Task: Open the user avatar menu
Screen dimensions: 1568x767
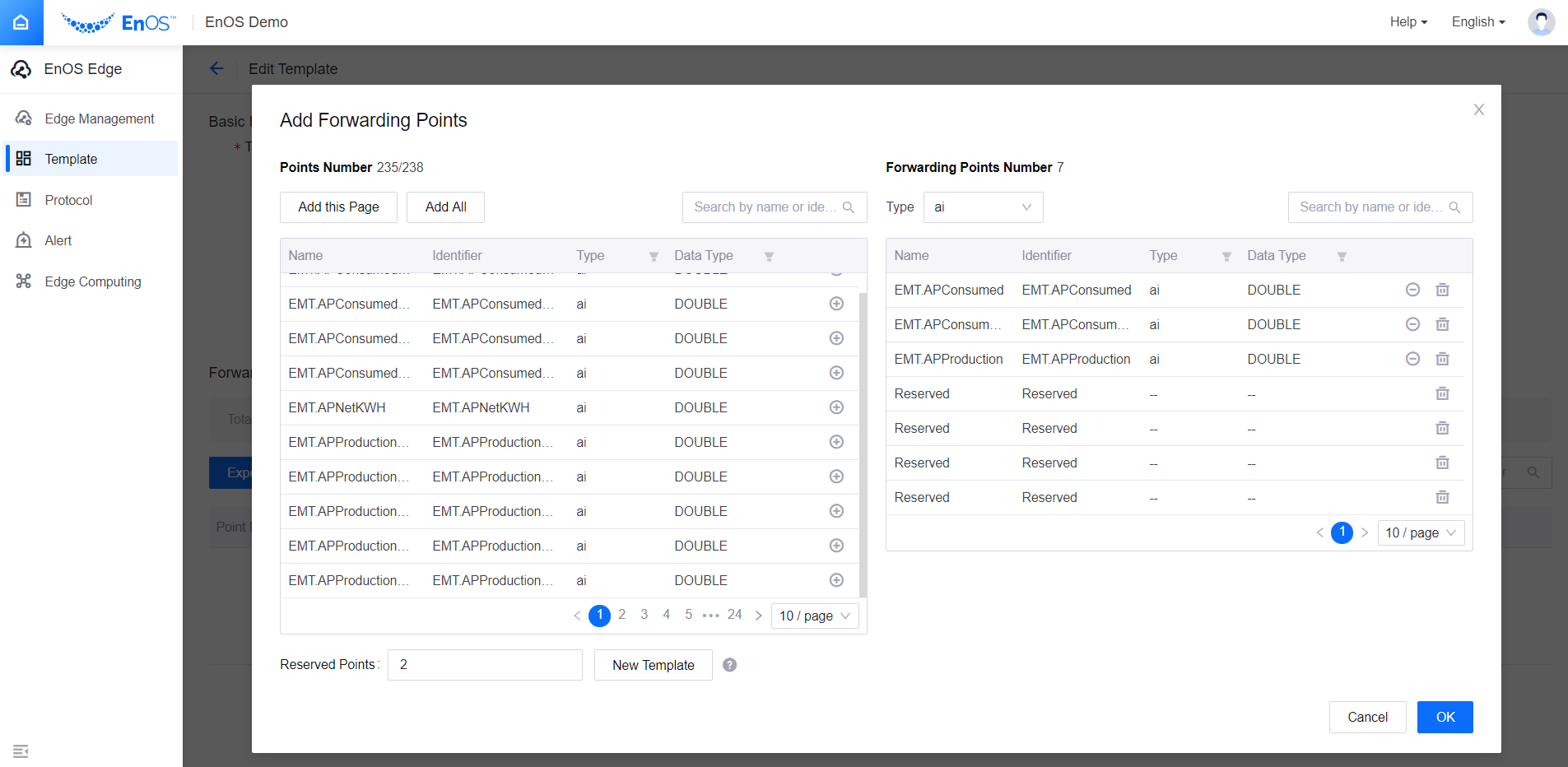Action: tap(1541, 22)
